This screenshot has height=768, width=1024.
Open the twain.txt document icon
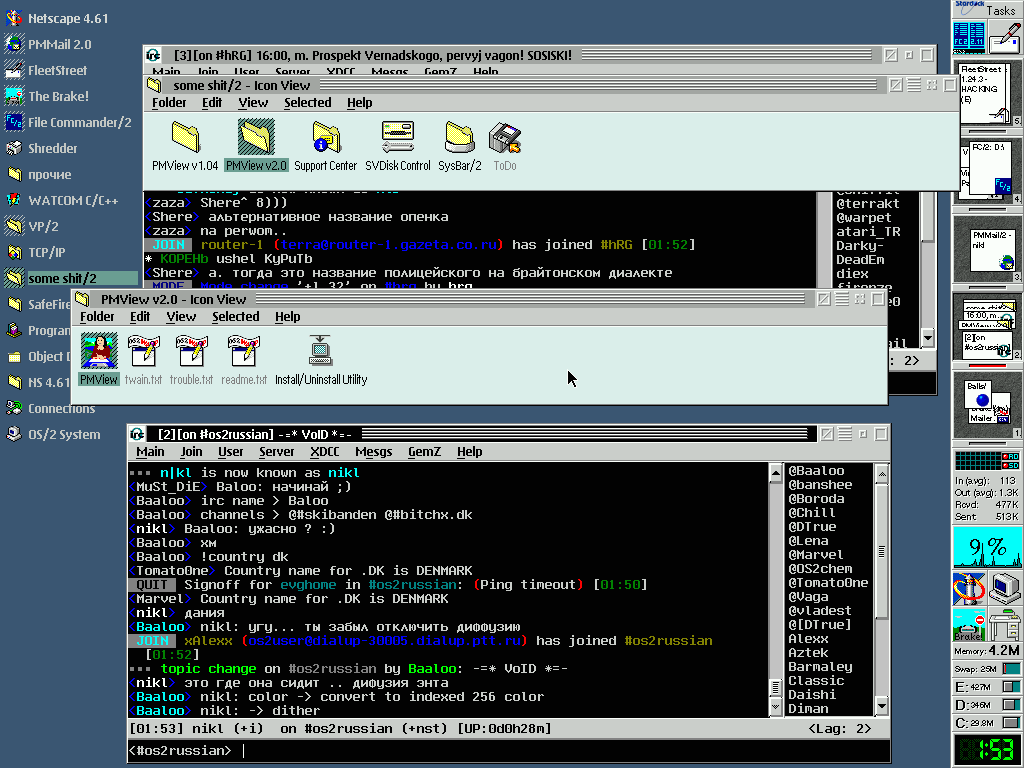[x=143, y=359]
